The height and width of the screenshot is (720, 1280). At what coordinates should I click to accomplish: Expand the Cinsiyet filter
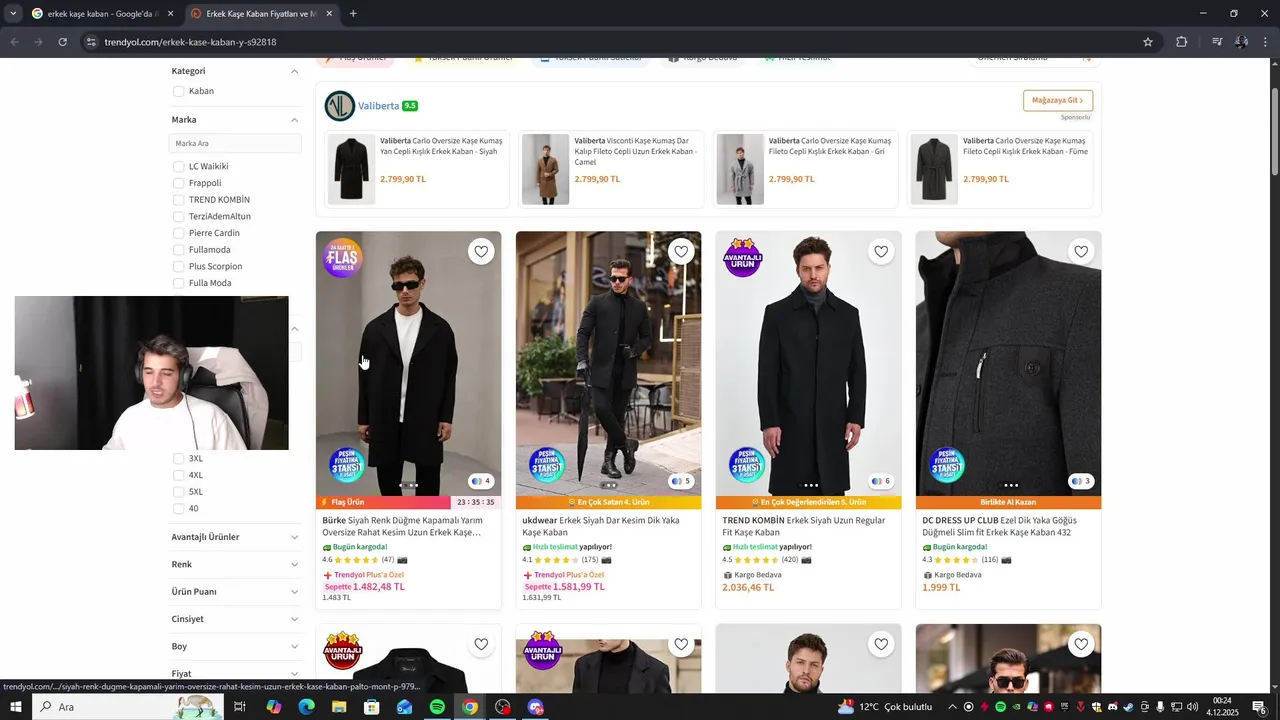coord(294,619)
